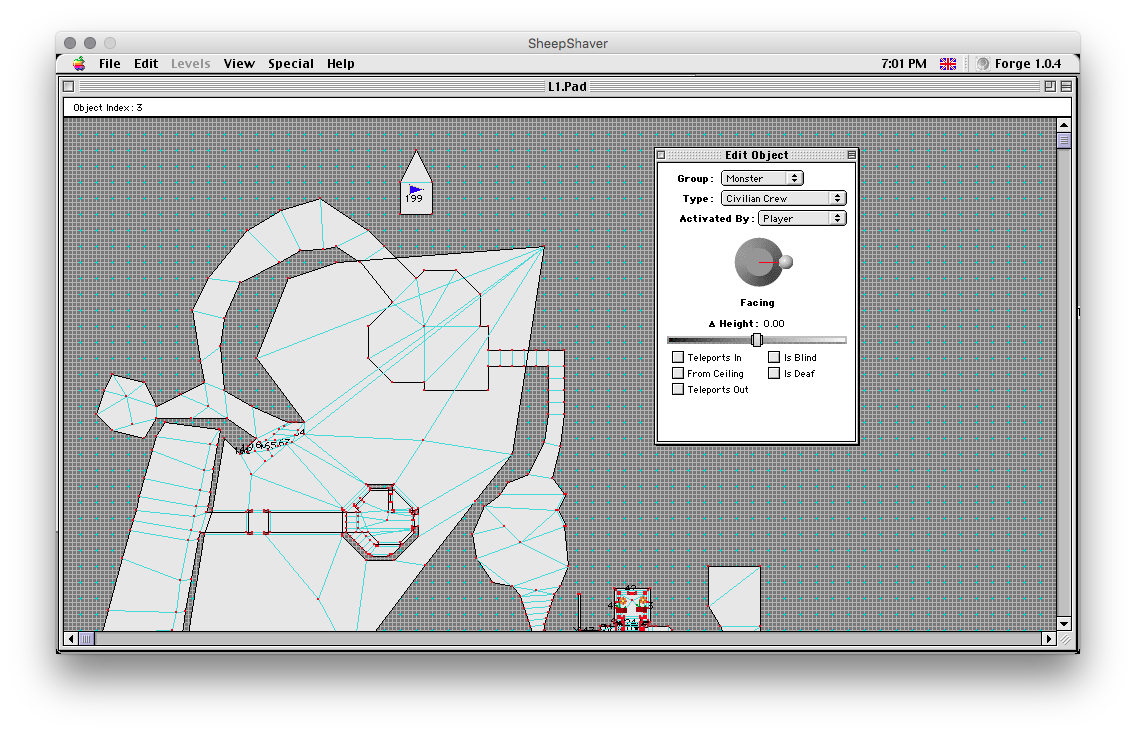
Task: Open the Group dropdown showing Monster
Action: pos(762,178)
